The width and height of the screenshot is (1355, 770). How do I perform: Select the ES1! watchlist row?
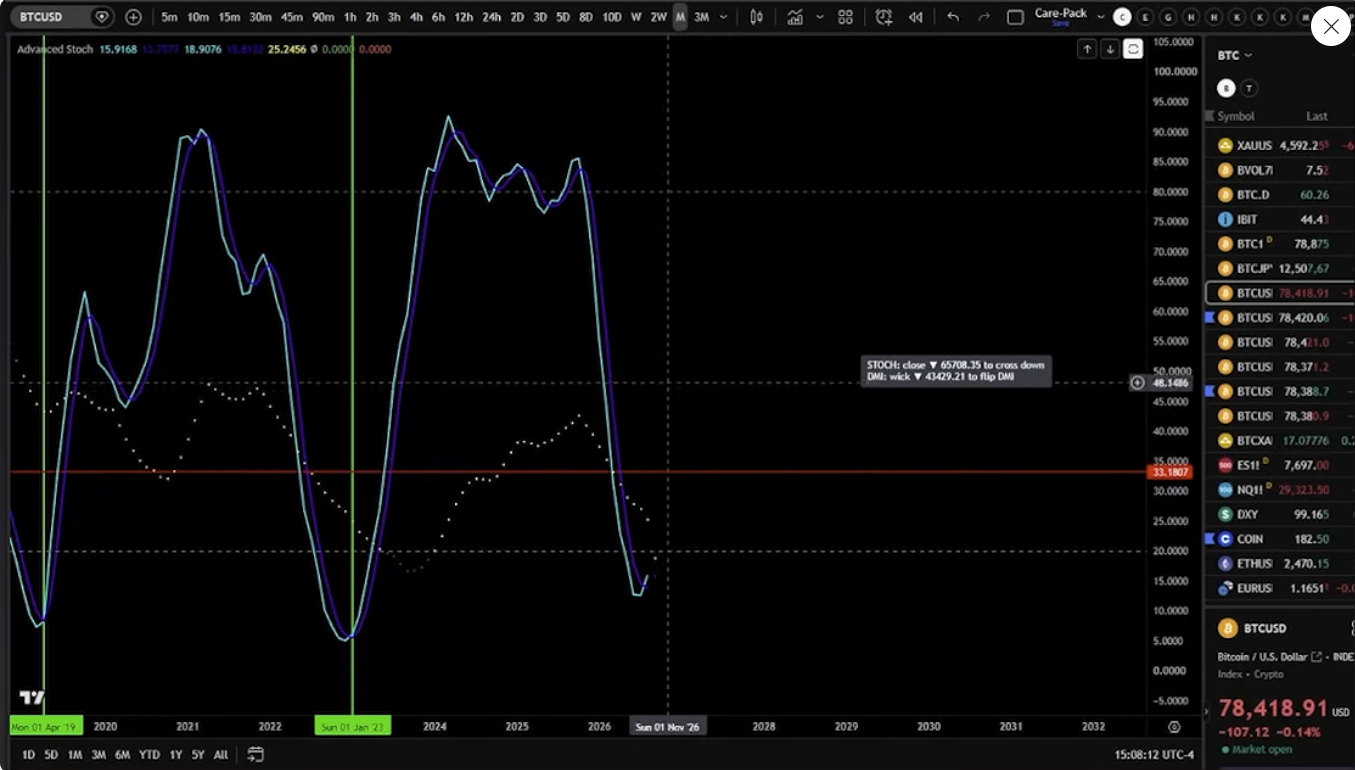click(1280, 465)
